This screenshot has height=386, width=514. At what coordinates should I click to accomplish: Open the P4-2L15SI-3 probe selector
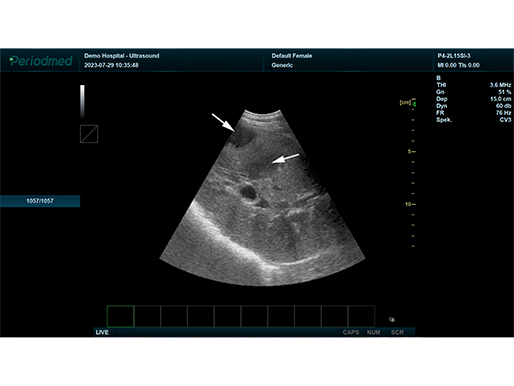454,56
